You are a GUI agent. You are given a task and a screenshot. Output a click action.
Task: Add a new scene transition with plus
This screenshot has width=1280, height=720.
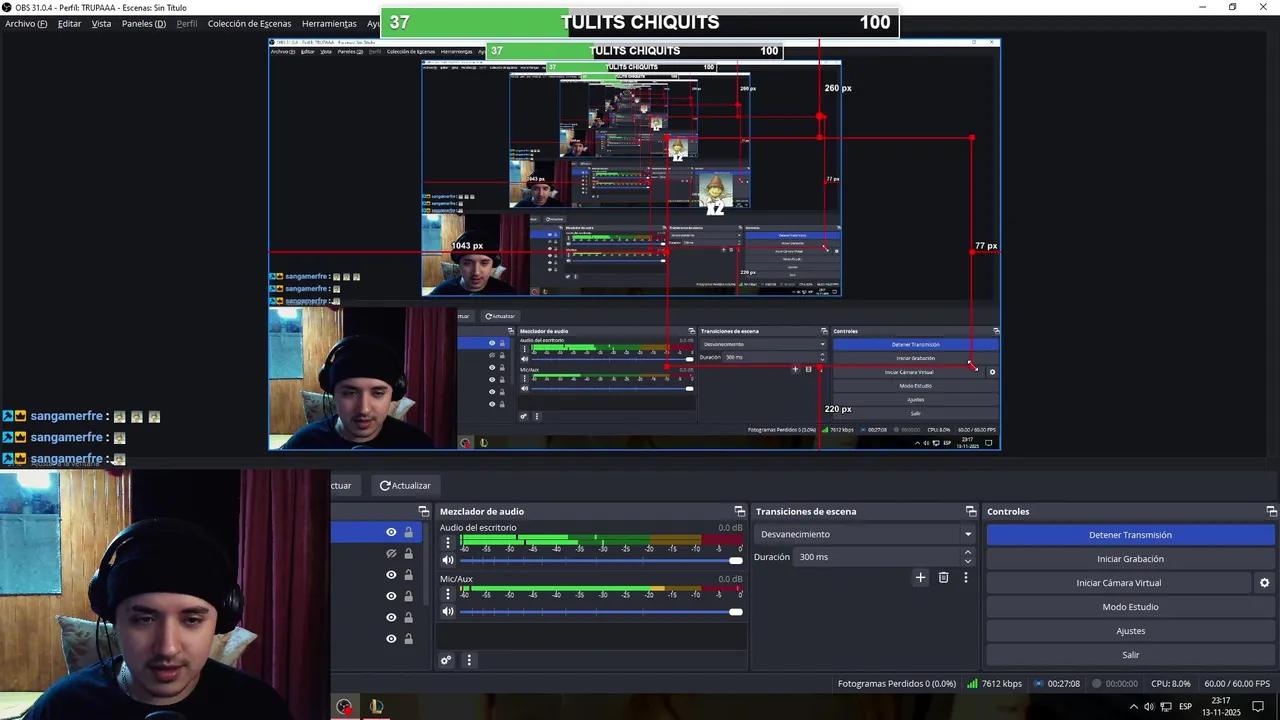click(920, 577)
